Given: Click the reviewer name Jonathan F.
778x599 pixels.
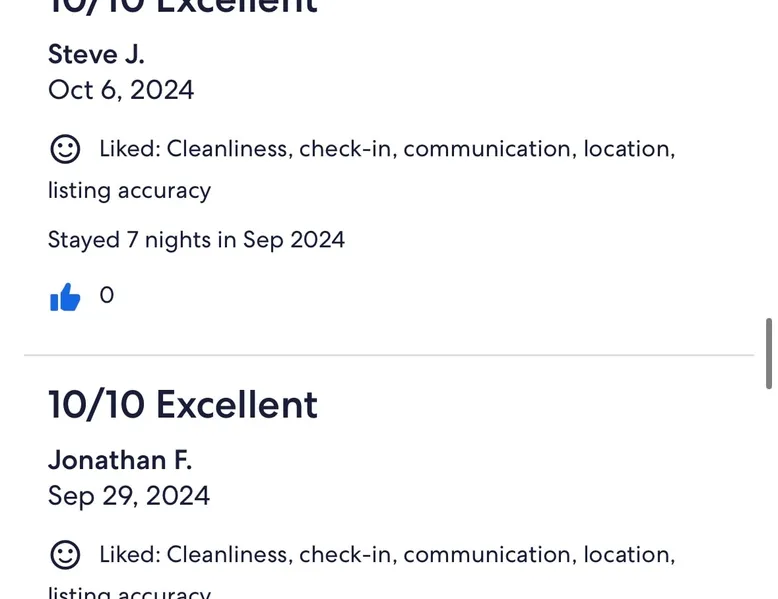Looking at the screenshot, I should 120,460.
